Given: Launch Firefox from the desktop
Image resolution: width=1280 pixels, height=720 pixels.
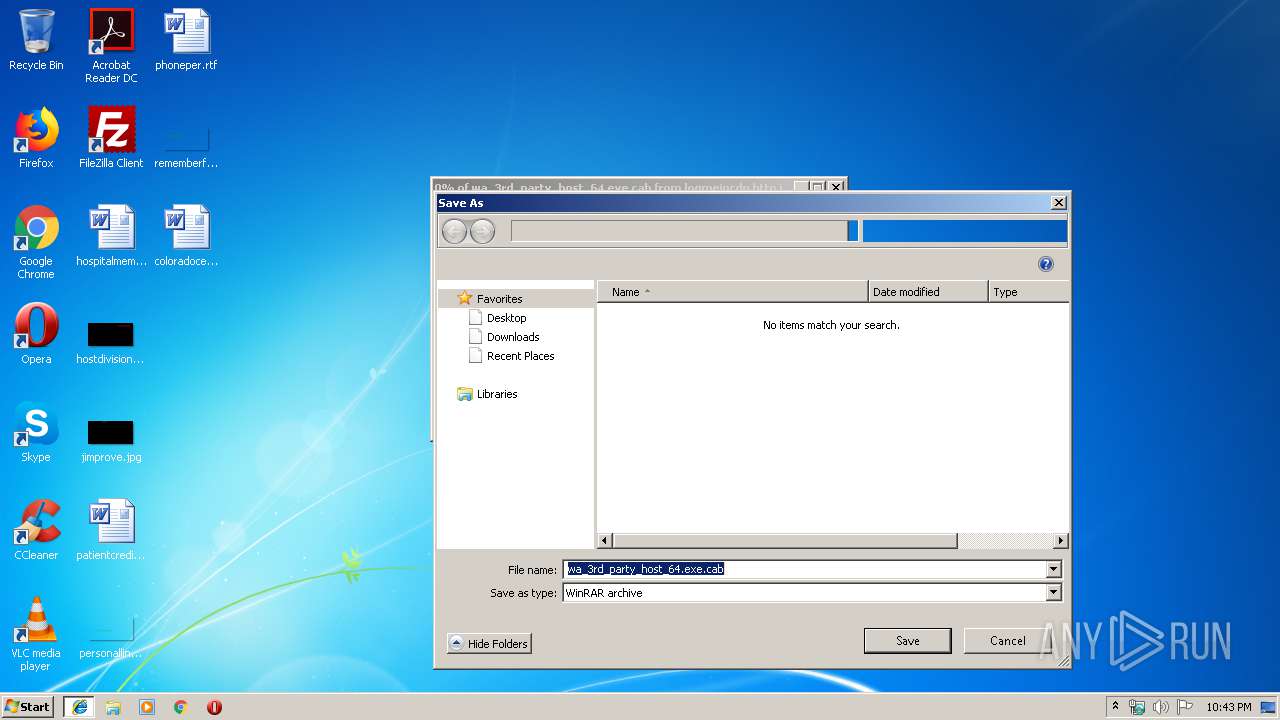Looking at the screenshot, I should 36,138.
